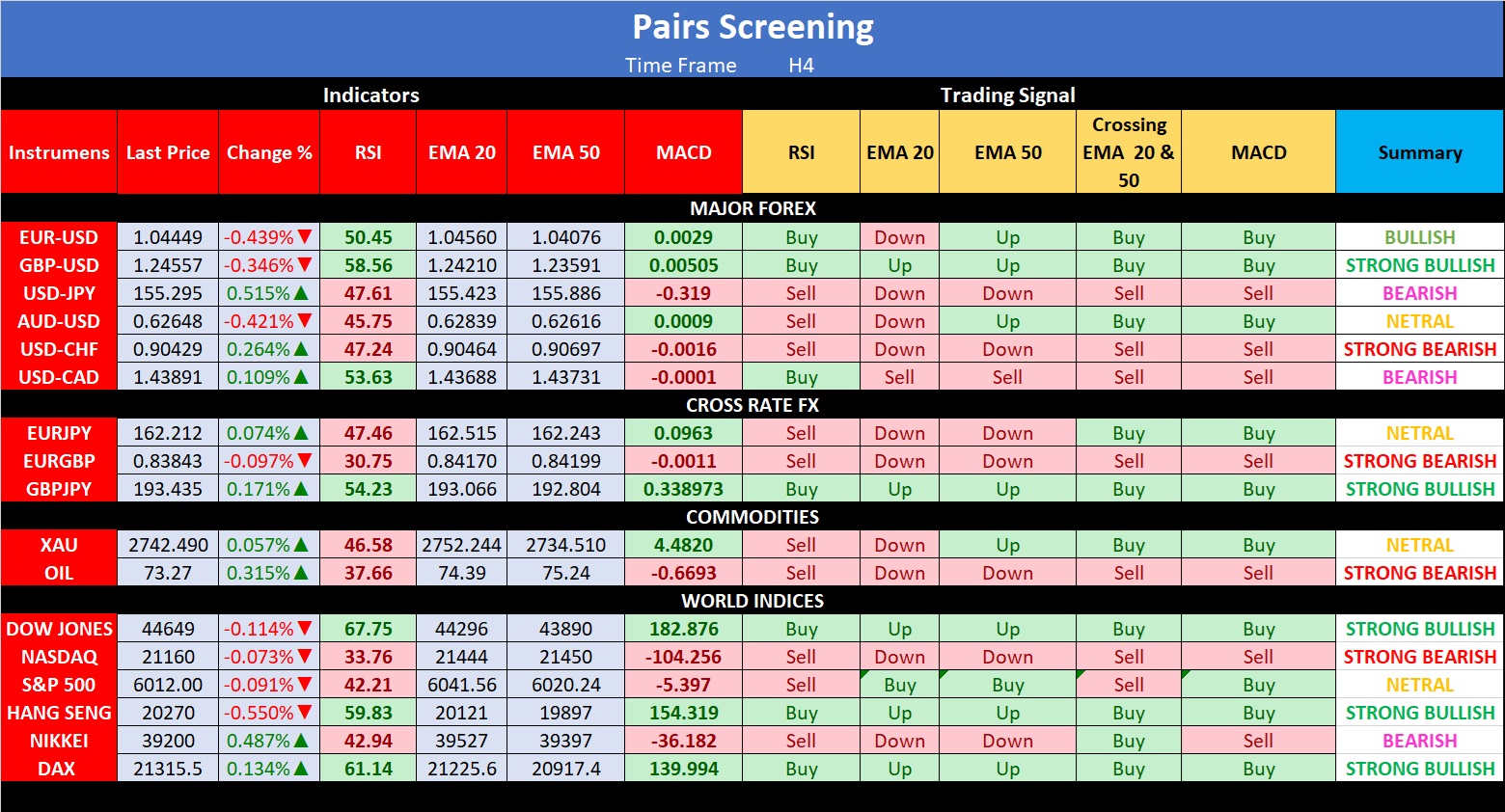Click the green up arrow for USD-JPY
1505x812 pixels.
point(301,293)
